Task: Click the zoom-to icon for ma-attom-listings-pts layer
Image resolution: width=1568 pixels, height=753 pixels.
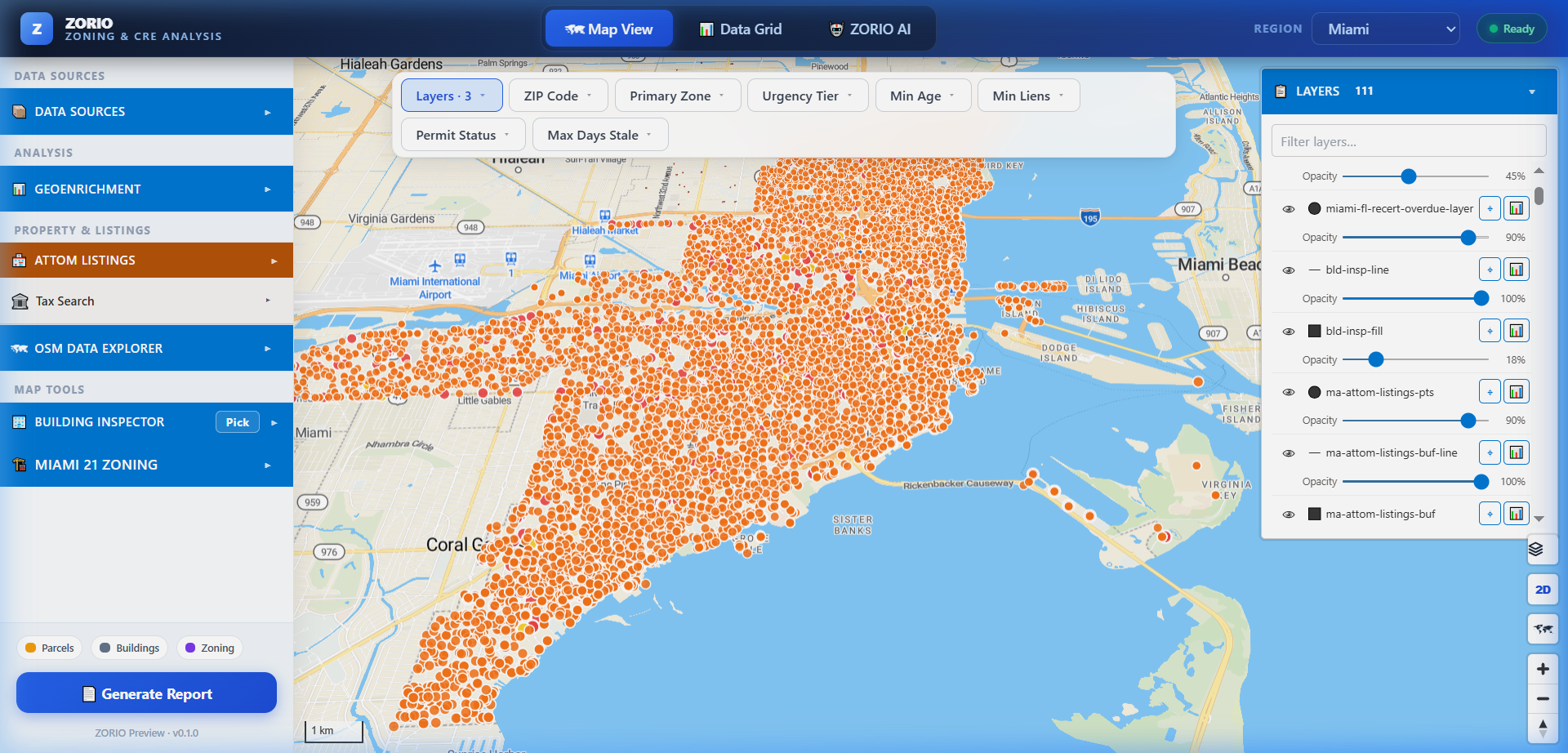Action: 1490,392
